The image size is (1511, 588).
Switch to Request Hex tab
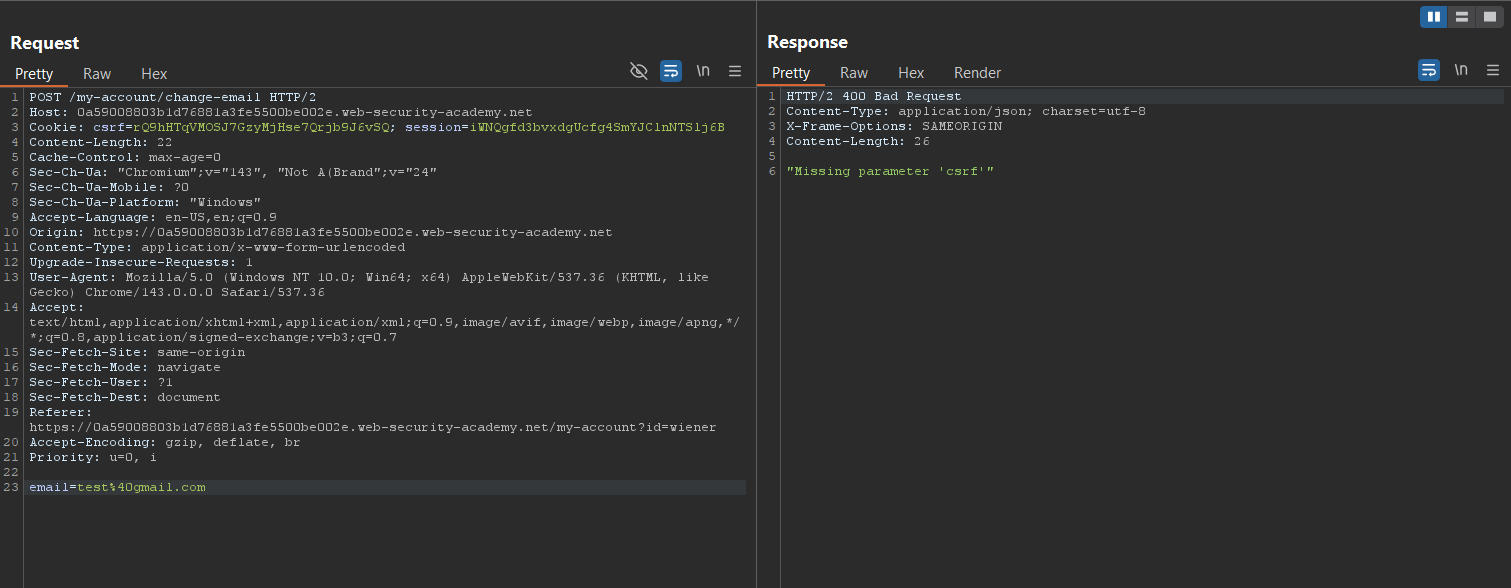(x=154, y=74)
